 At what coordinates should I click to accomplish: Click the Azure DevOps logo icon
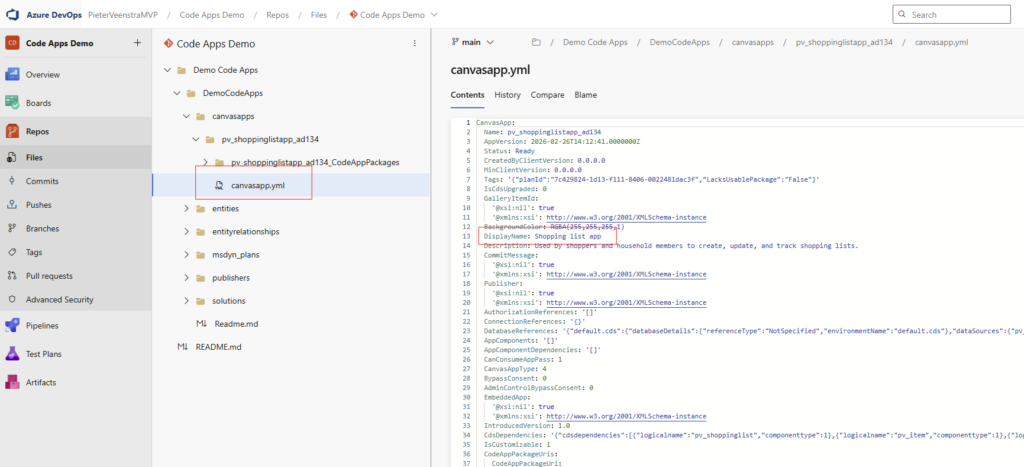click(13, 14)
